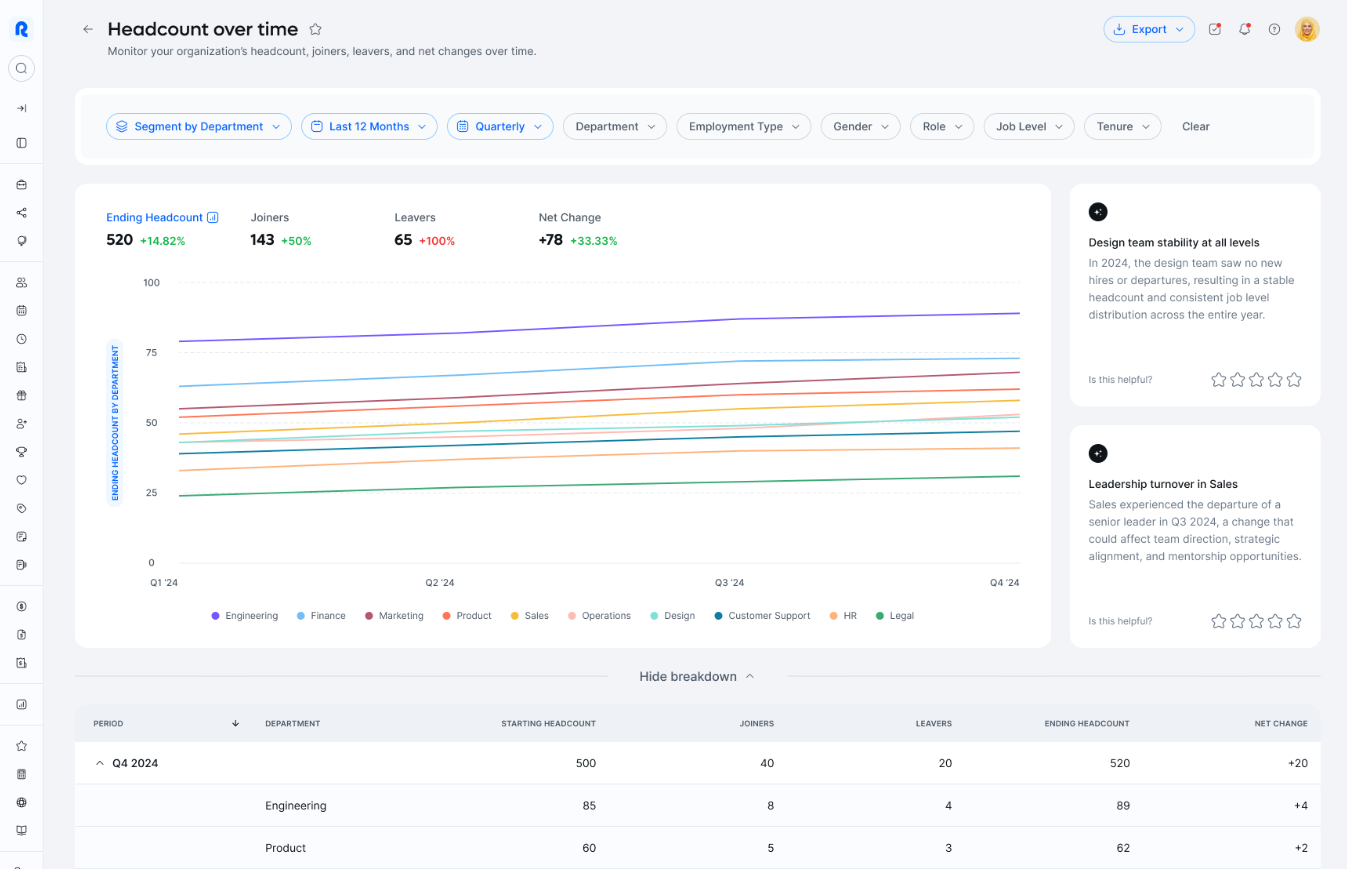
Task: Give one star to the Sales leadership insight
Action: click(x=1218, y=620)
